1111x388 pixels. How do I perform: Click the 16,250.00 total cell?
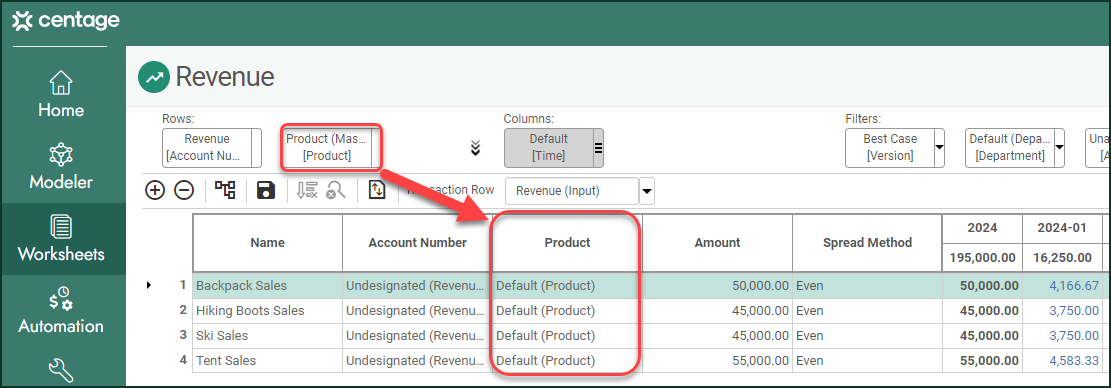[x=1062, y=258]
